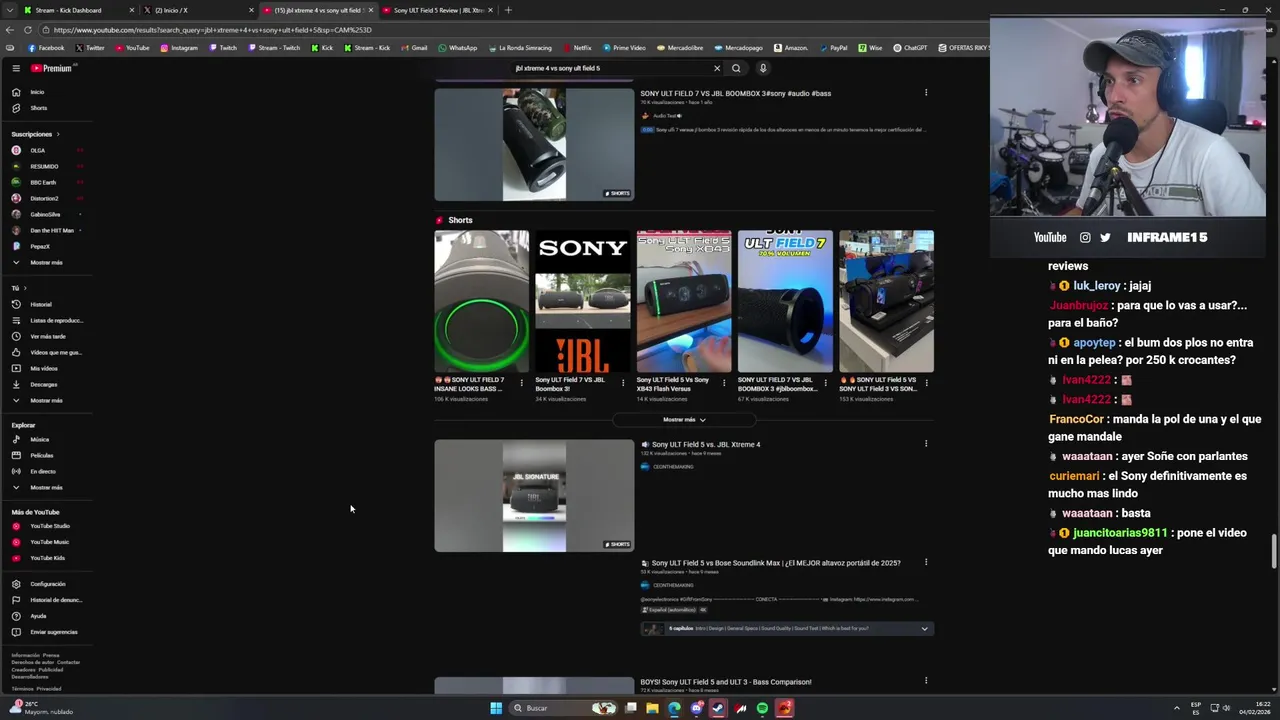Open YouTube Kids link

(x=46, y=558)
